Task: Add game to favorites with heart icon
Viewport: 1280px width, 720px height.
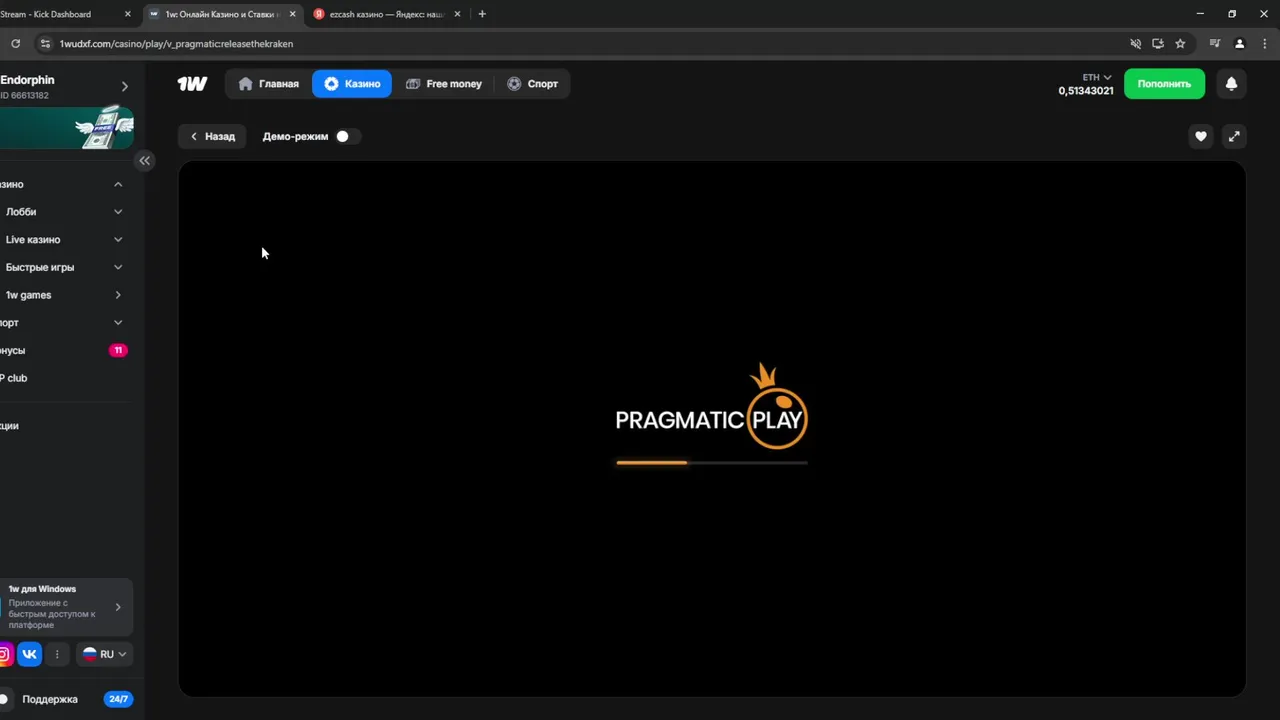Action: click(x=1201, y=137)
